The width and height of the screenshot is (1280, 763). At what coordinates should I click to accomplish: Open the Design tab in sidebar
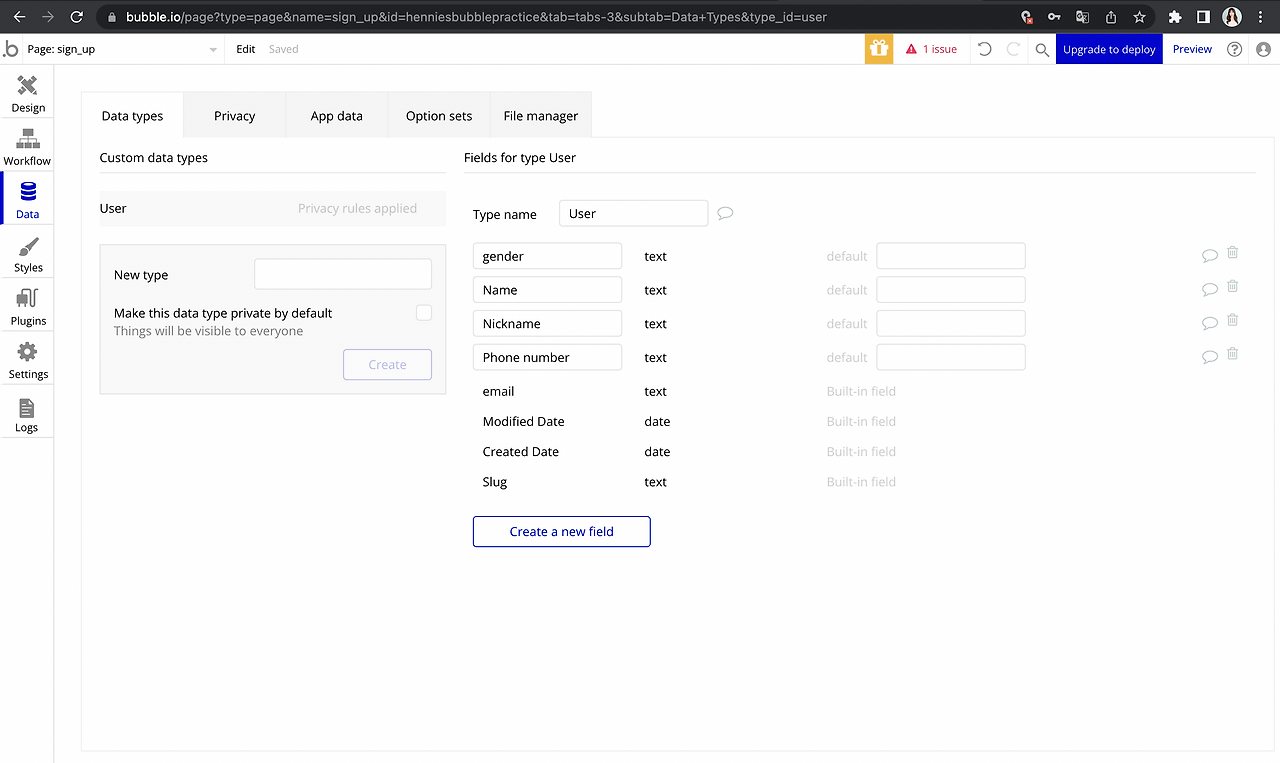point(28,94)
